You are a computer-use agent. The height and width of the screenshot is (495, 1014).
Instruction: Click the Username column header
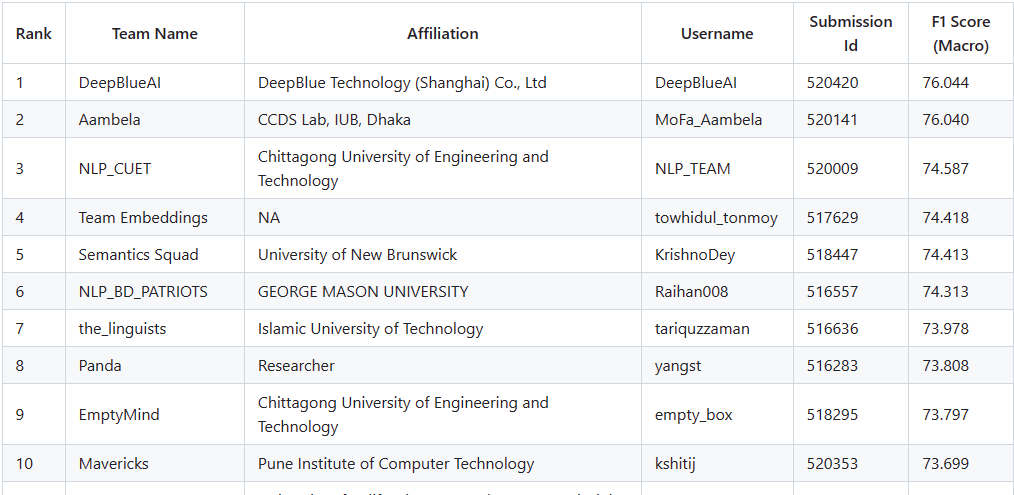(x=717, y=34)
